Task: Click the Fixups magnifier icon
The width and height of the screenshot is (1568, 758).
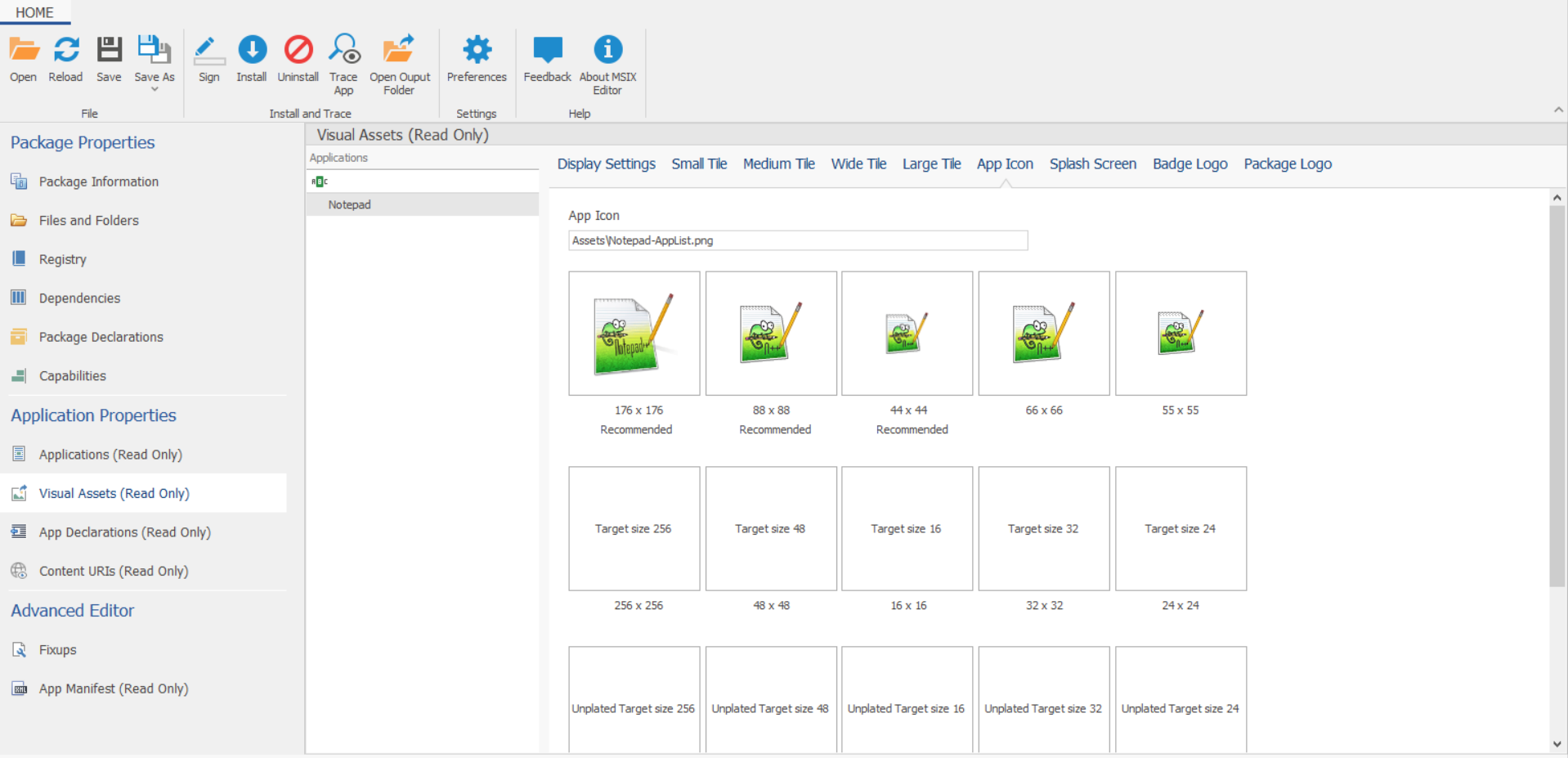Action: click(x=19, y=649)
